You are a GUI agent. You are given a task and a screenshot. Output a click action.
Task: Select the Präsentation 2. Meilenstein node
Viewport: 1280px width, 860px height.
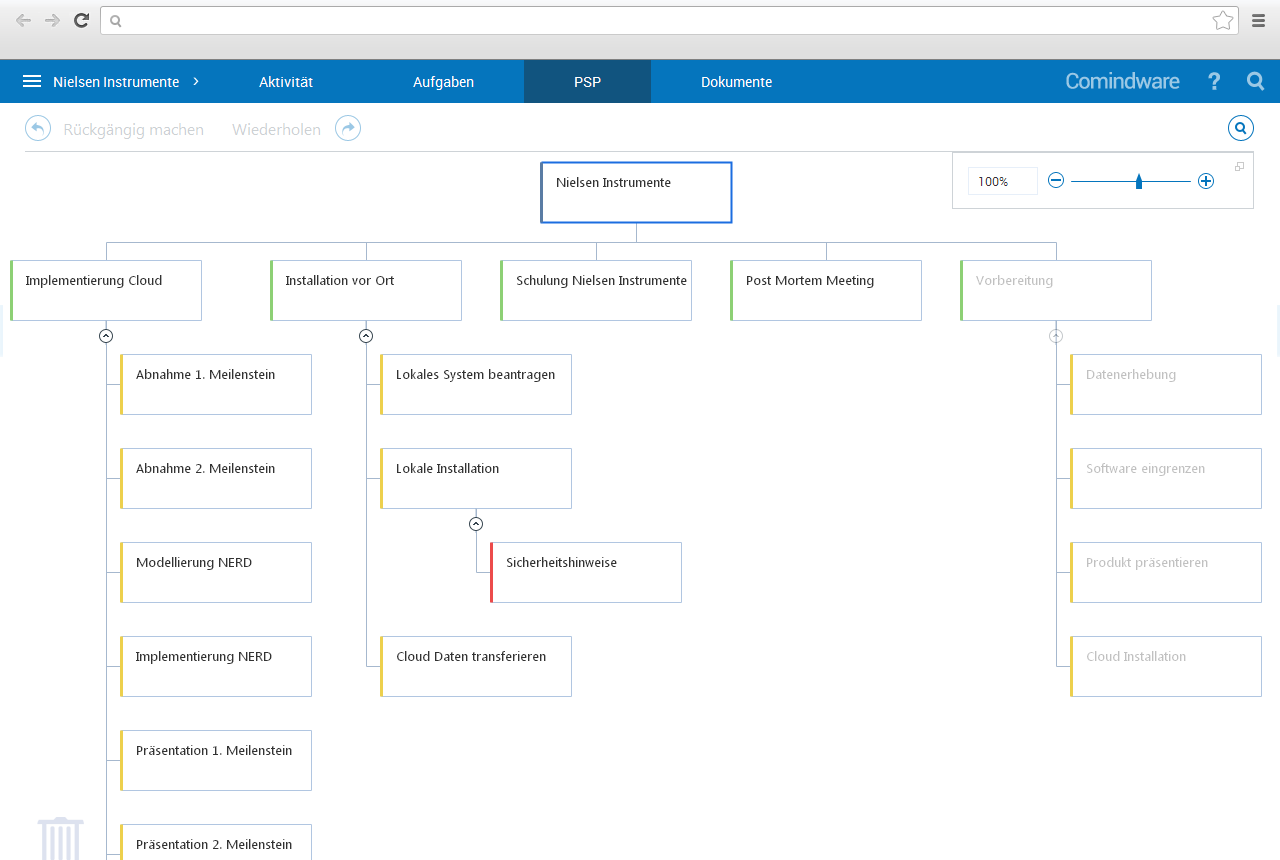click(x=216, y=842)
